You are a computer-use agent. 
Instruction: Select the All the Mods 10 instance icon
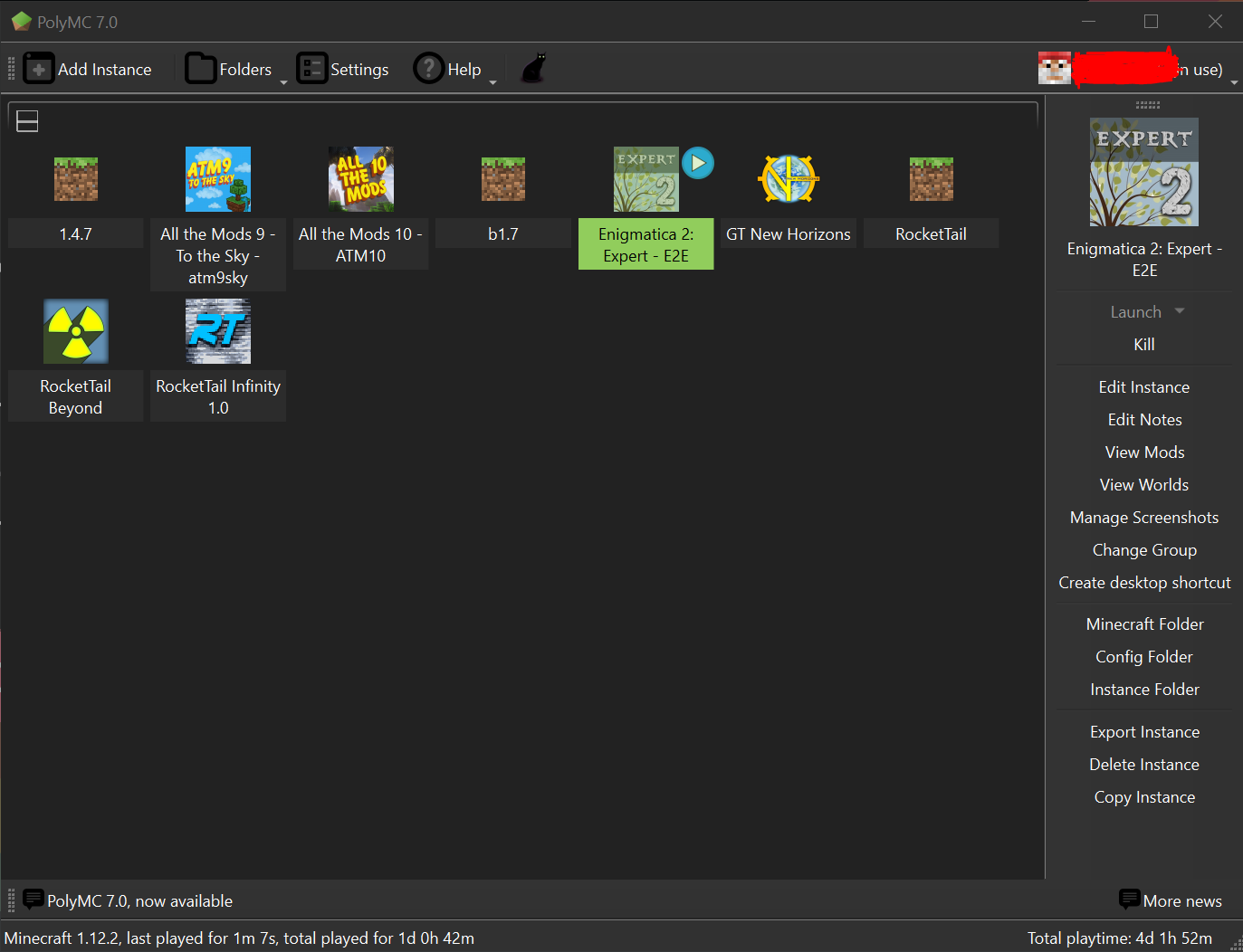[361, 179]
